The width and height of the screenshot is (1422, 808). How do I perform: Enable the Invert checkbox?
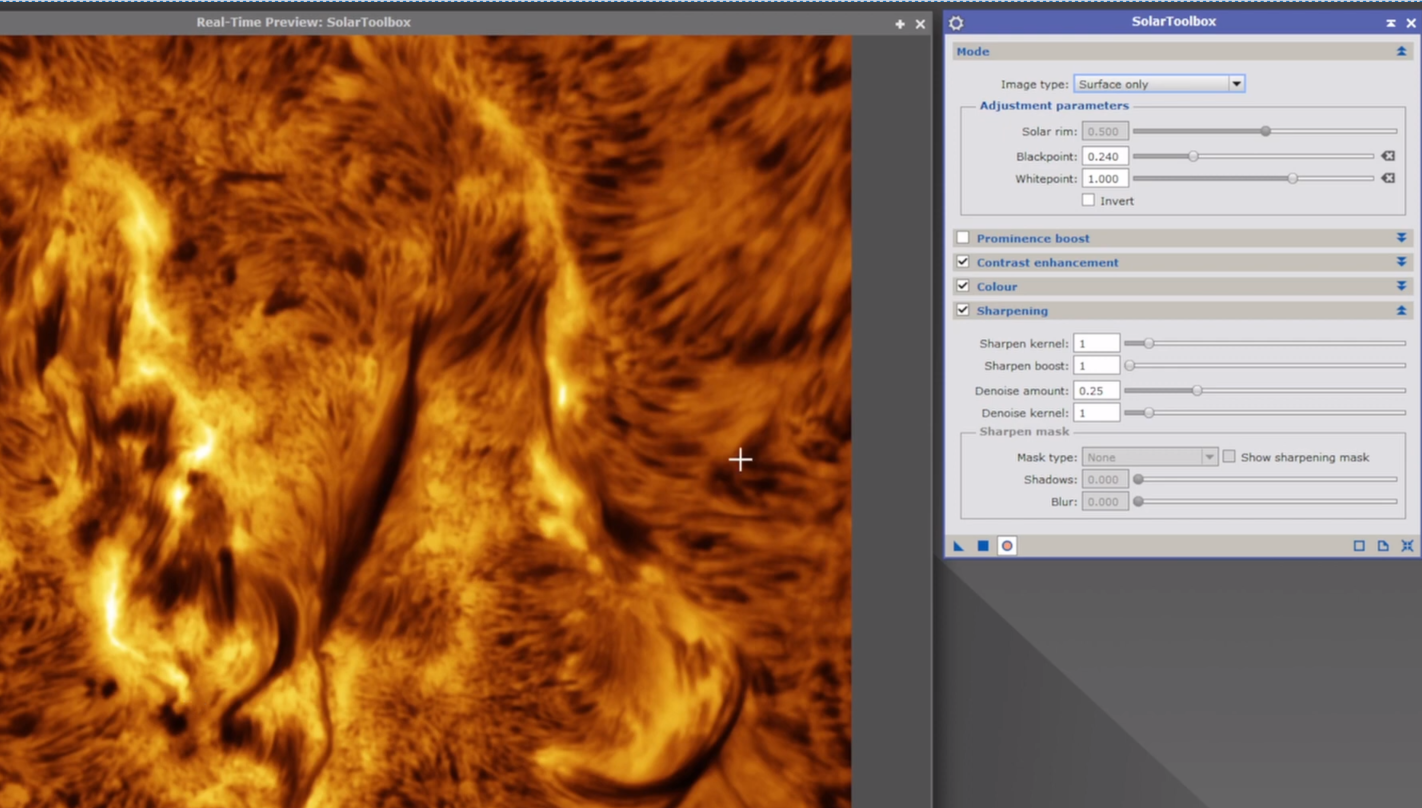click(1088, 200)
